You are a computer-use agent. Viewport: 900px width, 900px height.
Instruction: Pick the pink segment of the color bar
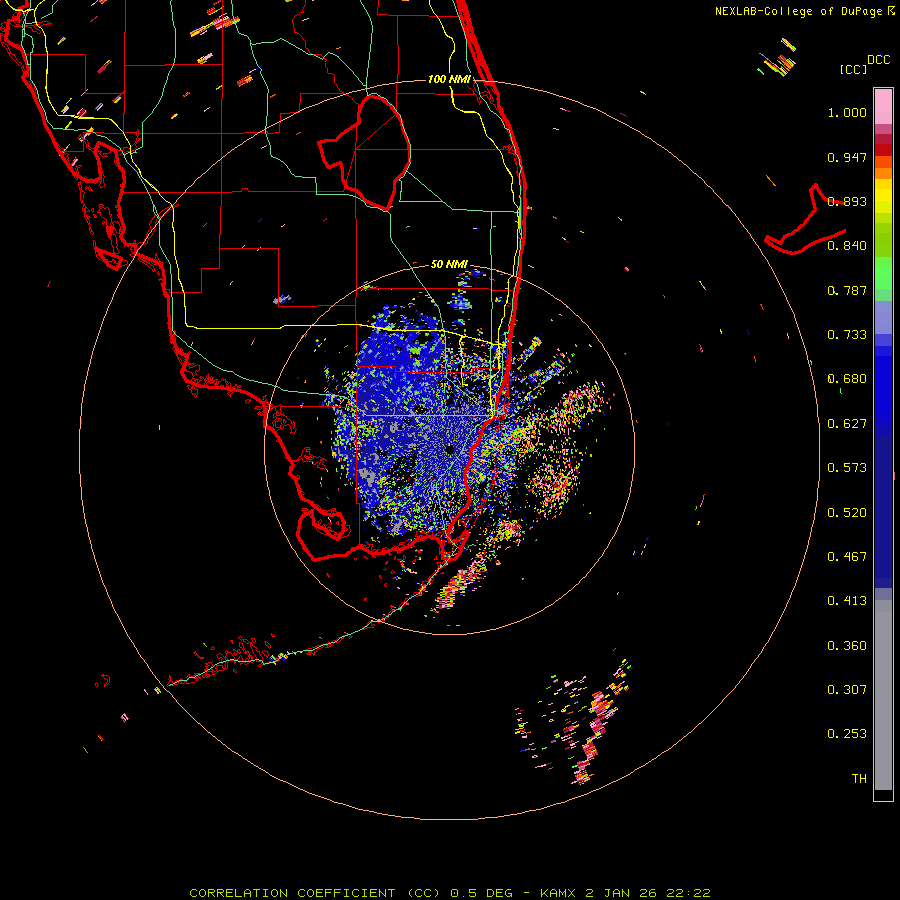[x=883, y=106]
